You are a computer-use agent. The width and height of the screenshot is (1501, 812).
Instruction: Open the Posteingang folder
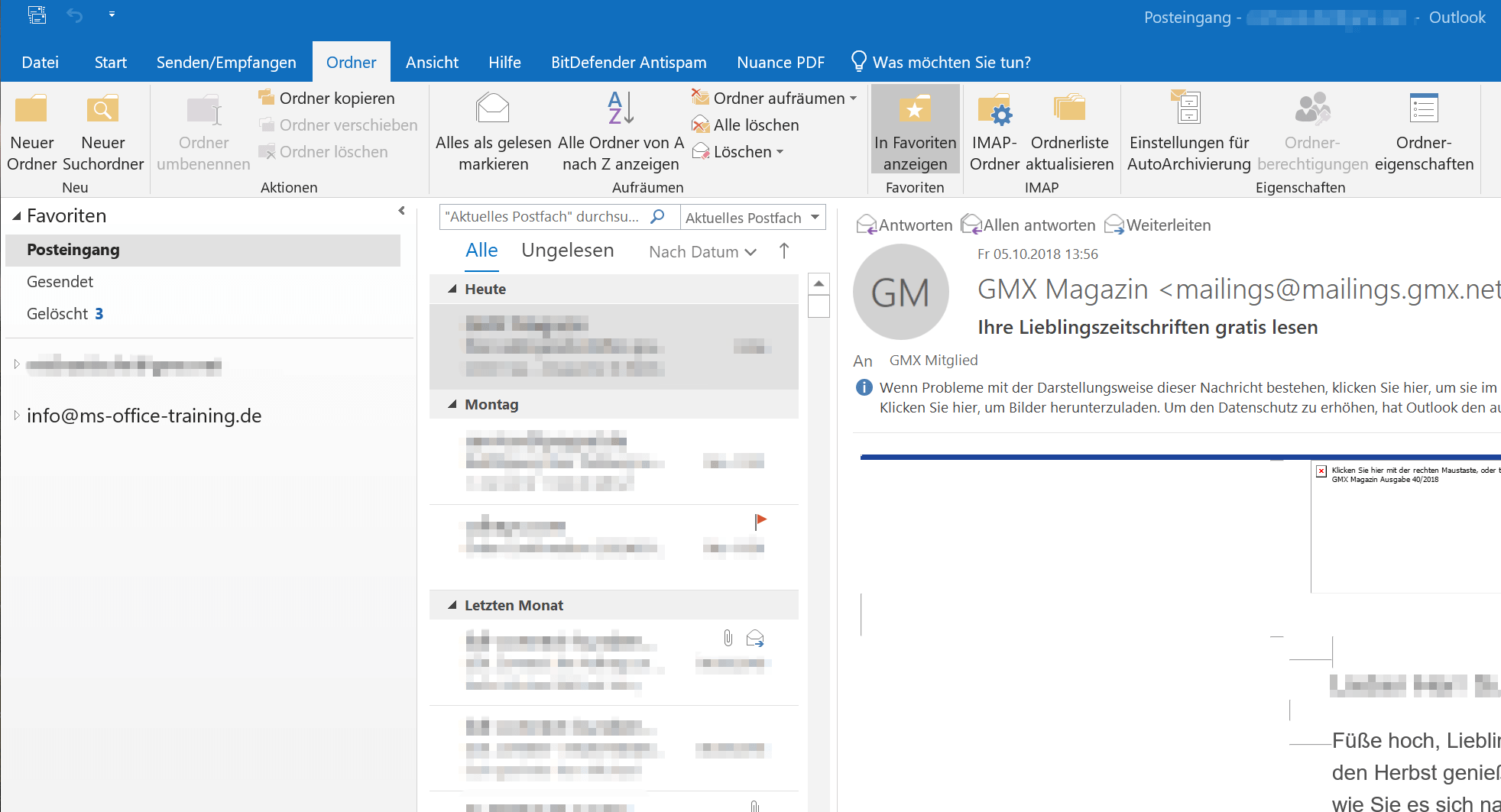(203, 250)
